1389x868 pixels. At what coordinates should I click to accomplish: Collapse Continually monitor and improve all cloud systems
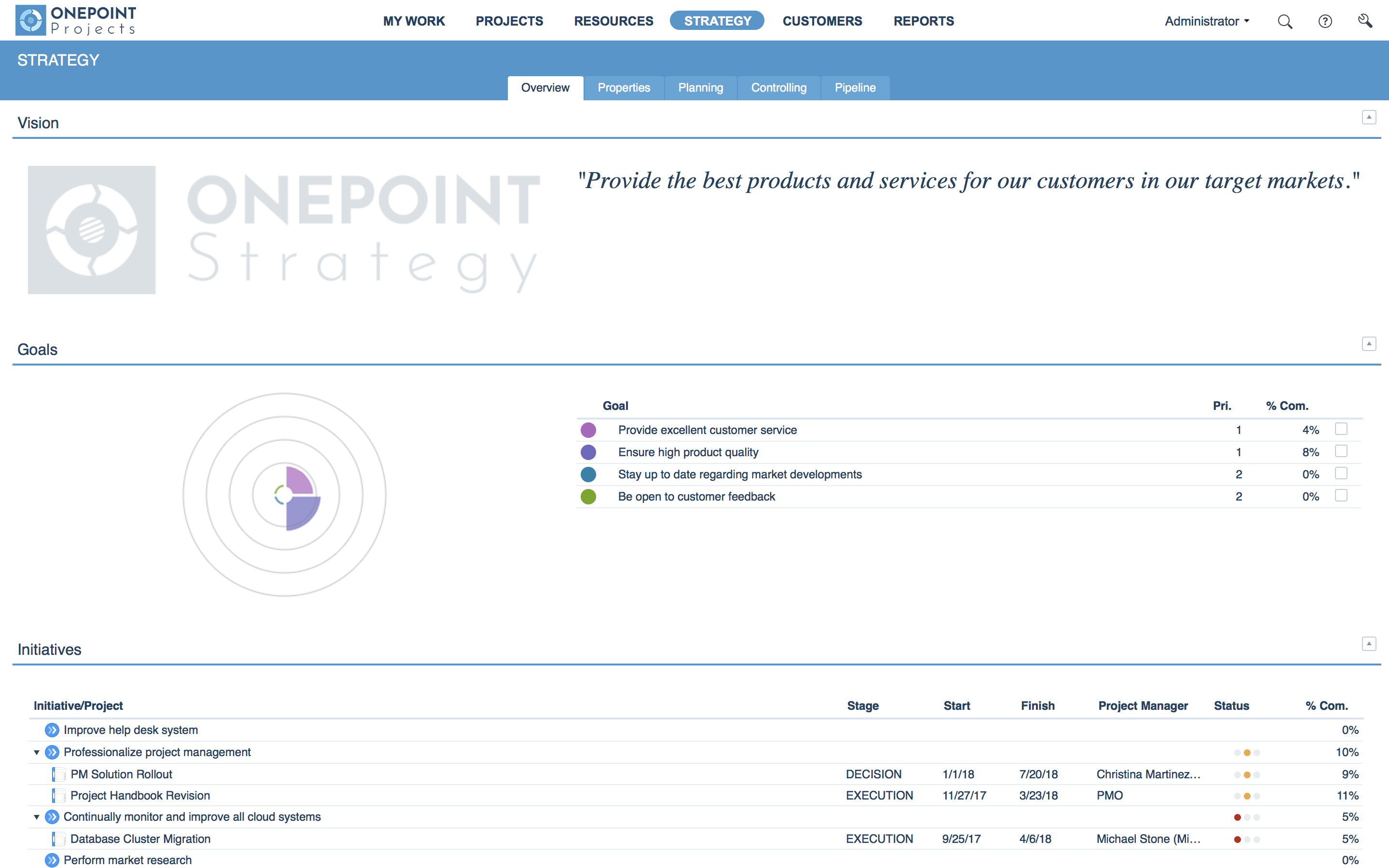coord(36,817)
